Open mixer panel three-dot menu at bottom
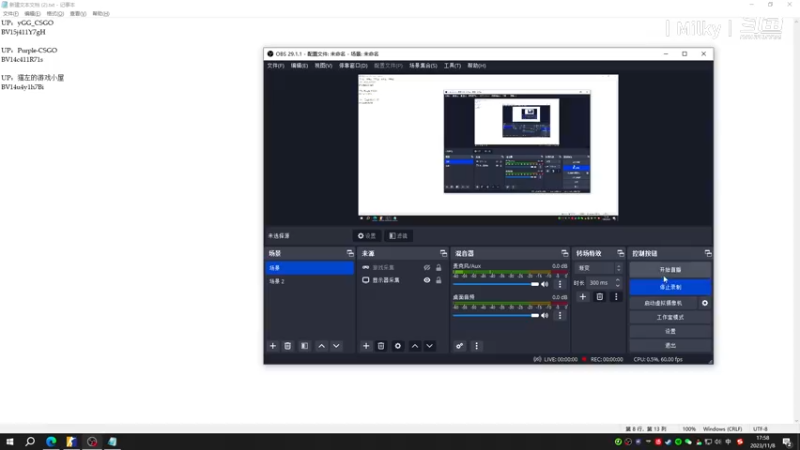 (x=477, y=346)
